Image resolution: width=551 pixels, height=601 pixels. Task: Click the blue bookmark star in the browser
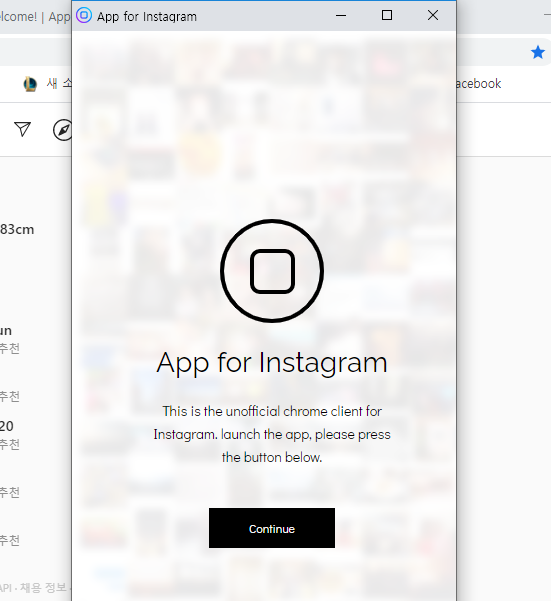[x=538, y=52]
